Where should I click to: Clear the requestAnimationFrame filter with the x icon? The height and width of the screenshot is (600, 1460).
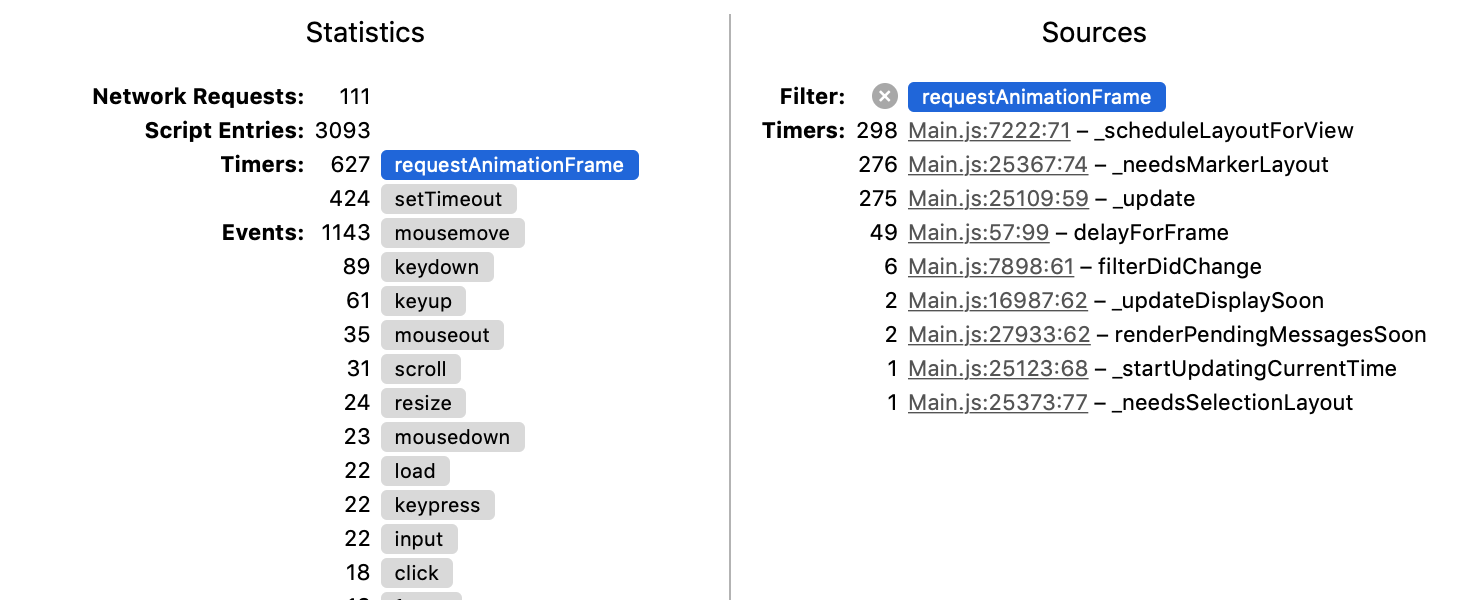point(885,97)
